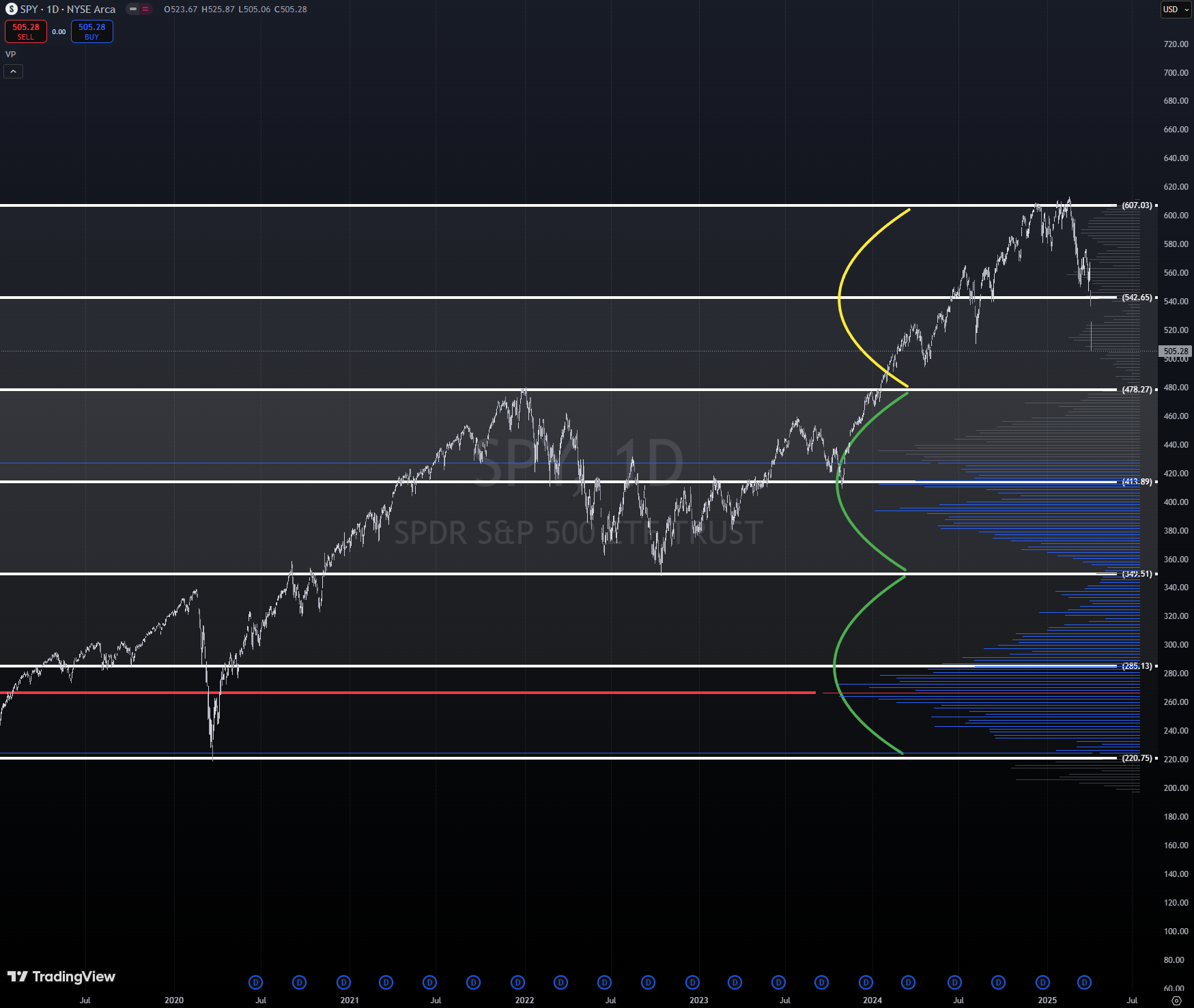Click the L505.06 low value in the header

254,10
